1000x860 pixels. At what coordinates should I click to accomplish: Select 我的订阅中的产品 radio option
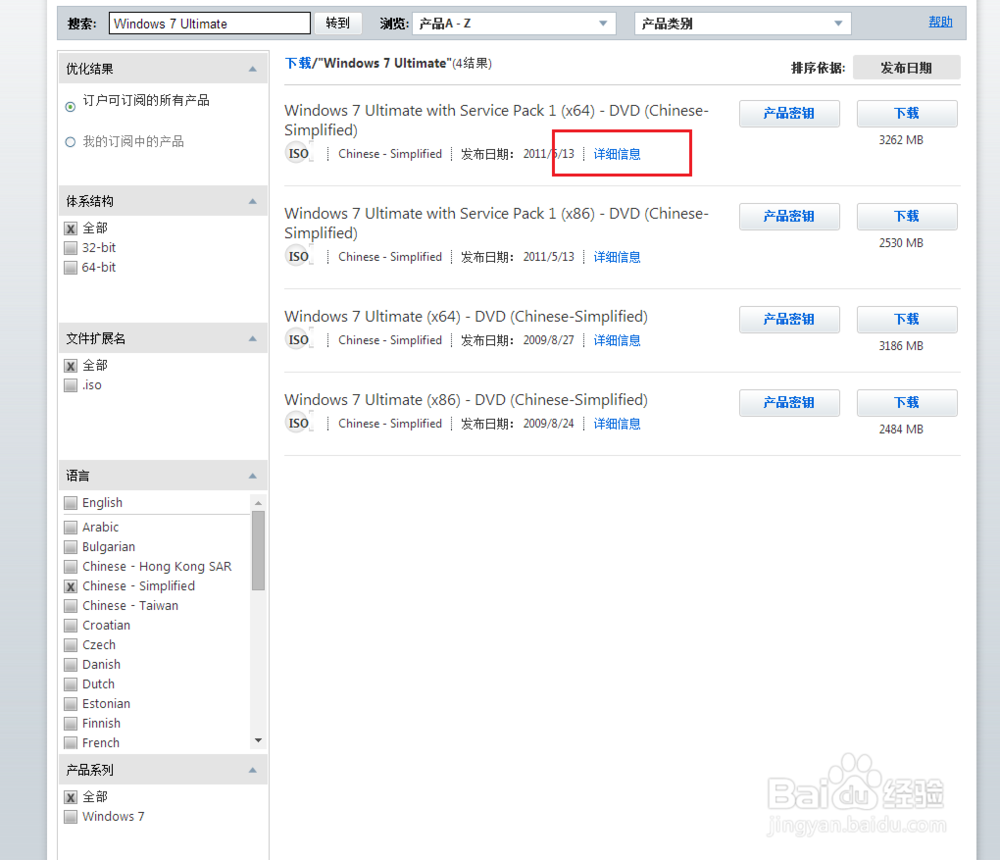[70, 142]
